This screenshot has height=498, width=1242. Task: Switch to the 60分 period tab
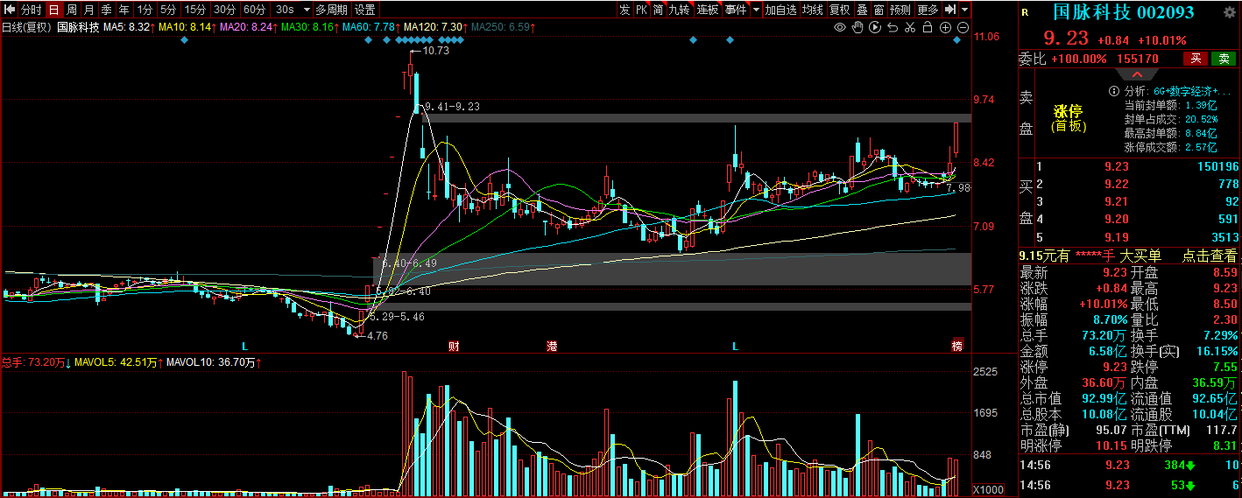[255, 9]
